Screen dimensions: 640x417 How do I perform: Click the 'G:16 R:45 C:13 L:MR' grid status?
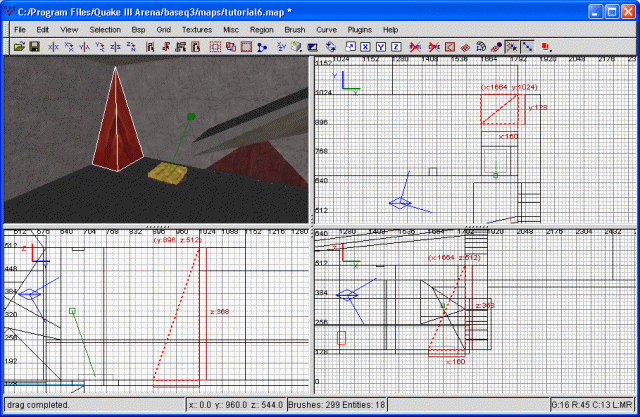[592, 405]
